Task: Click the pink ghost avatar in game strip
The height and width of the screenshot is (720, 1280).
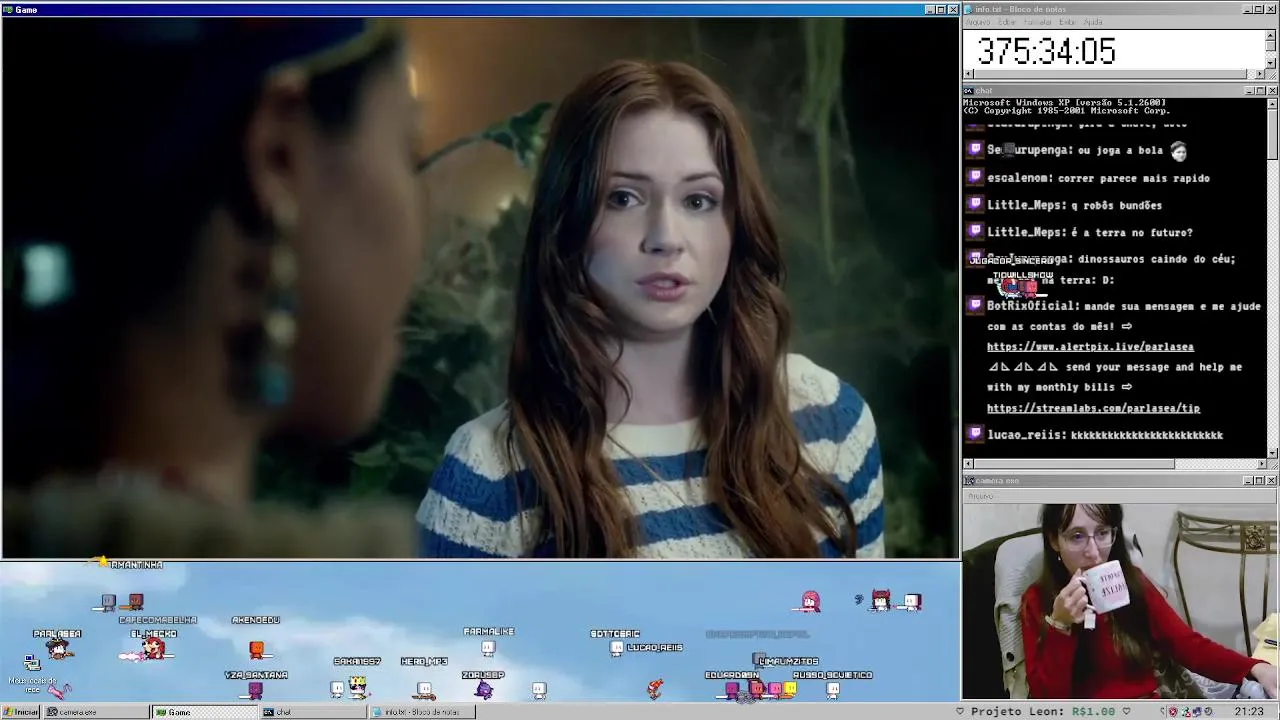Action: (x=811, y=602)
